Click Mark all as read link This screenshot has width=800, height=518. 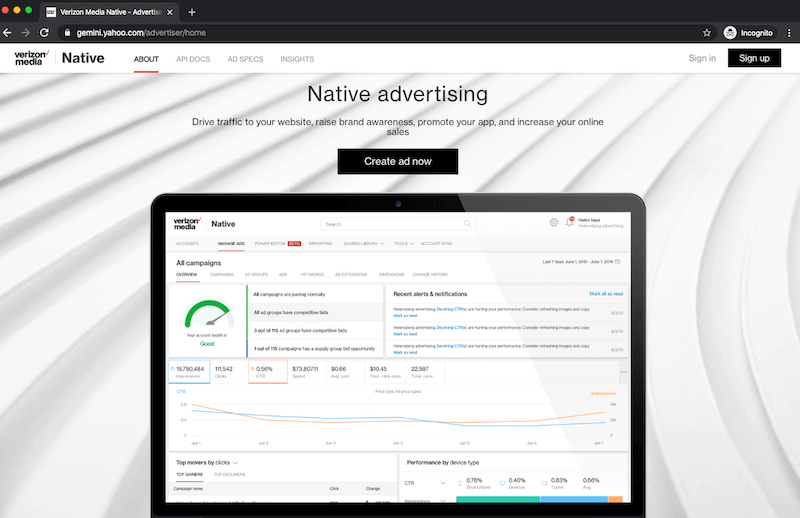click(x=606, y=294)
